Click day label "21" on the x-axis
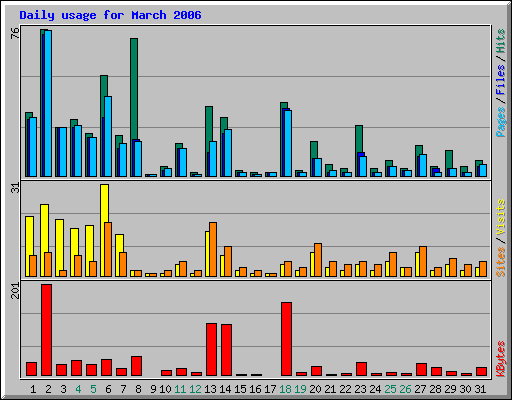512x400 pixels. coord(330,389)
